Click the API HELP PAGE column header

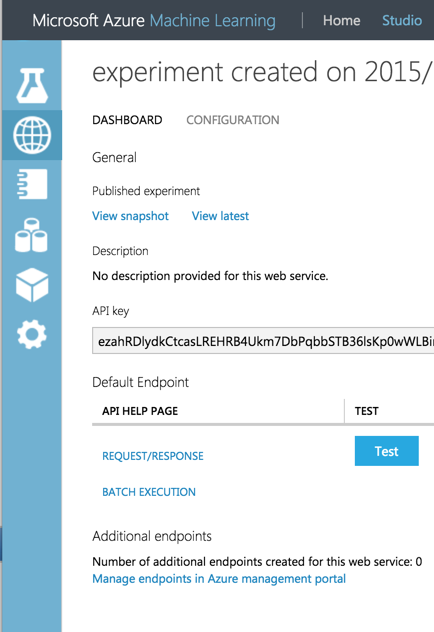pos(140,411)
